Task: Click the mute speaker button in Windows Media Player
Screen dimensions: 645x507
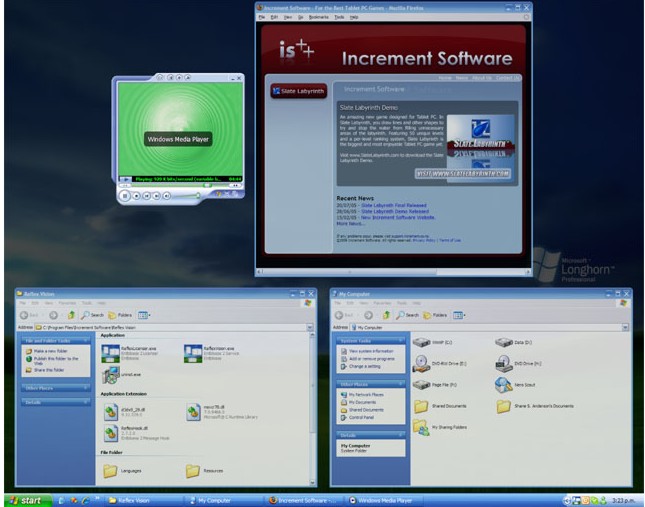Action: (x=167, y=196)
